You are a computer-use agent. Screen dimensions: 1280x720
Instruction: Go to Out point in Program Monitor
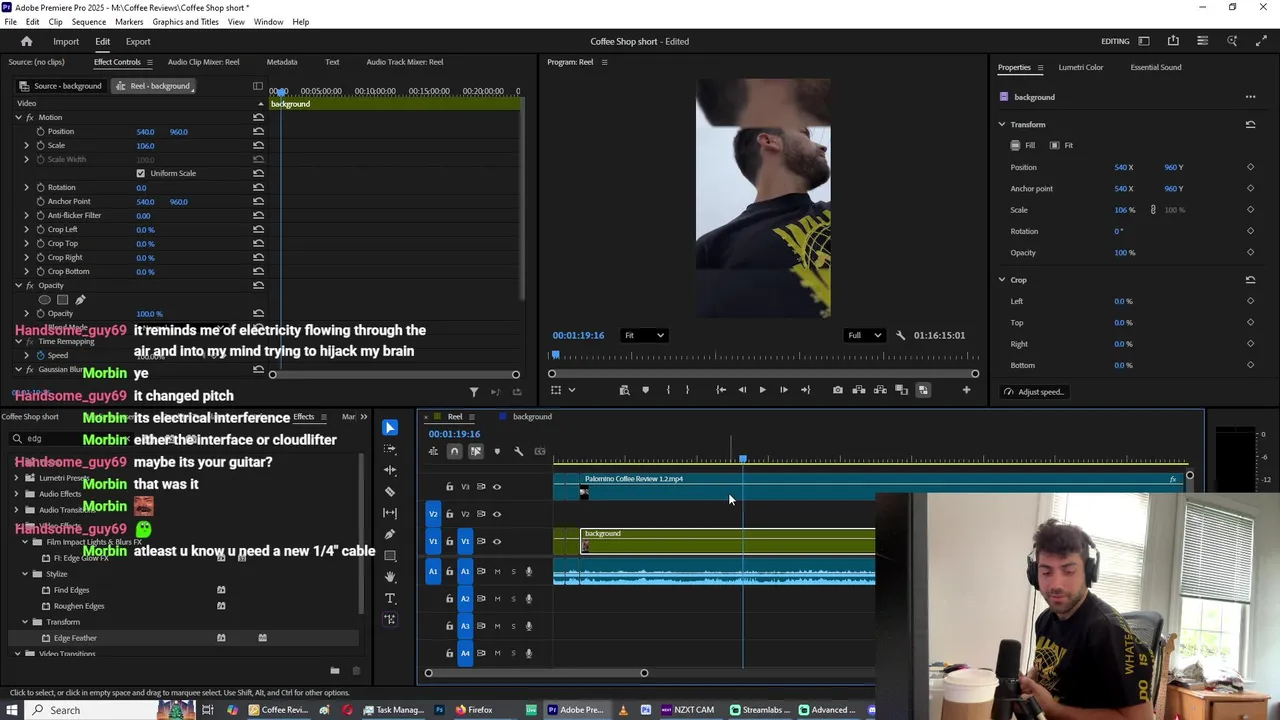pyautogui.click(x=805, y=390)
